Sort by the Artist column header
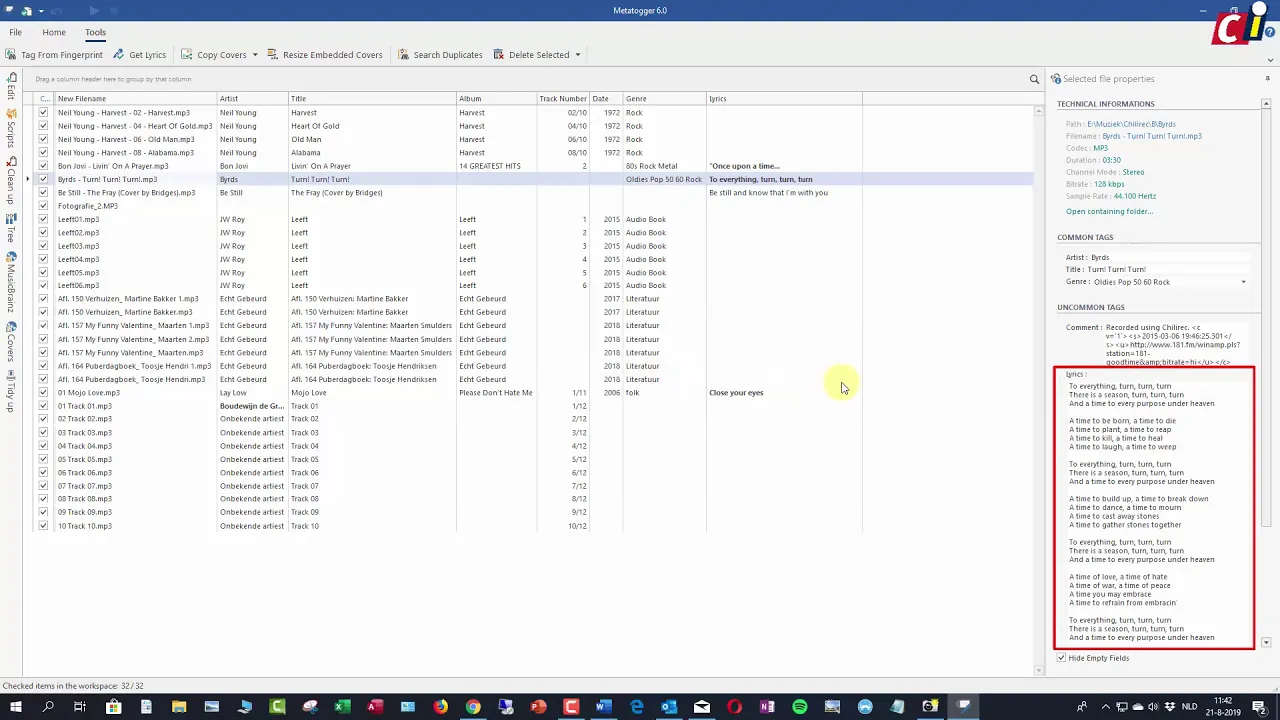This screenshot has width=1280, height=720. (253, 99)
